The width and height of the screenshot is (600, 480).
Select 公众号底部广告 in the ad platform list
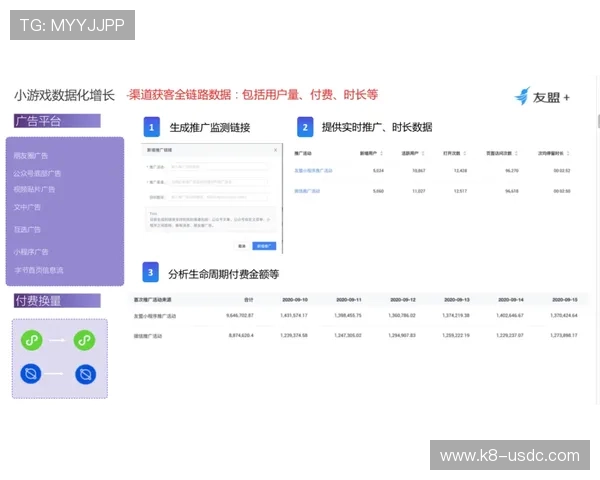click(x=37, y=173)
